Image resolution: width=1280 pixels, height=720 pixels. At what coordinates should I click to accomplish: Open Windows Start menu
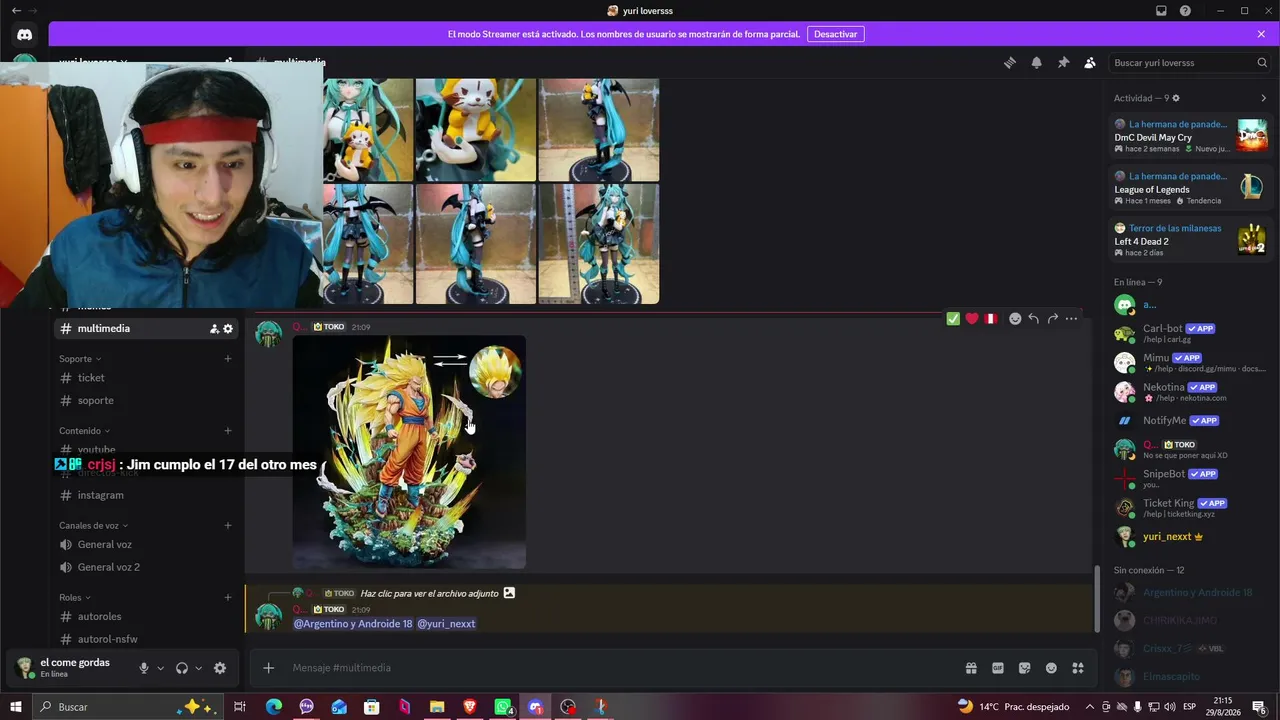16,707
